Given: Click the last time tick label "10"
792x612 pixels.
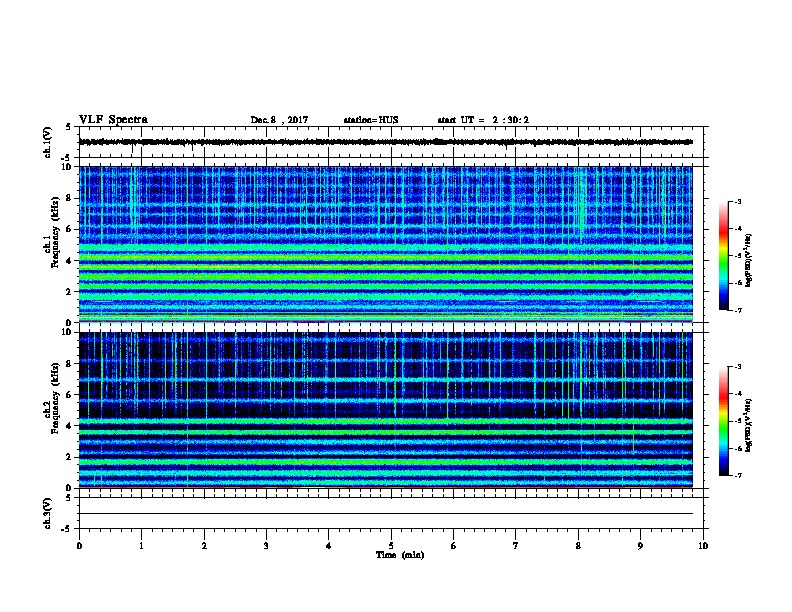Looking at the screenshot, I should point(703,546).
